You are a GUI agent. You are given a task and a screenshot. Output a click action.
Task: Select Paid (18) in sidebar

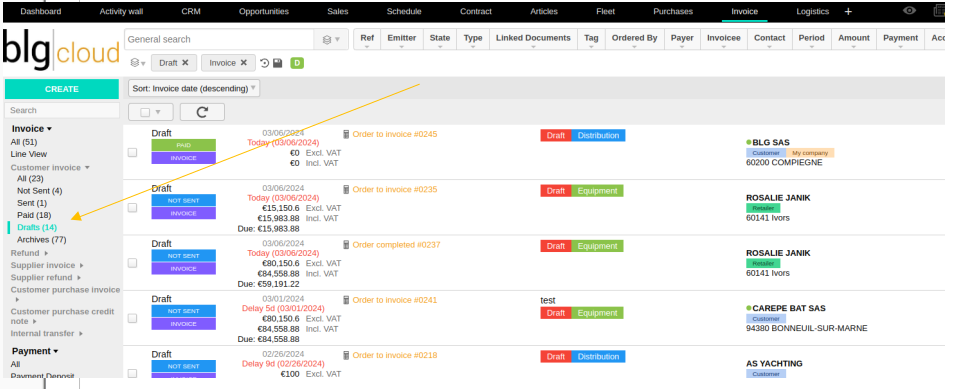point(34,215)
